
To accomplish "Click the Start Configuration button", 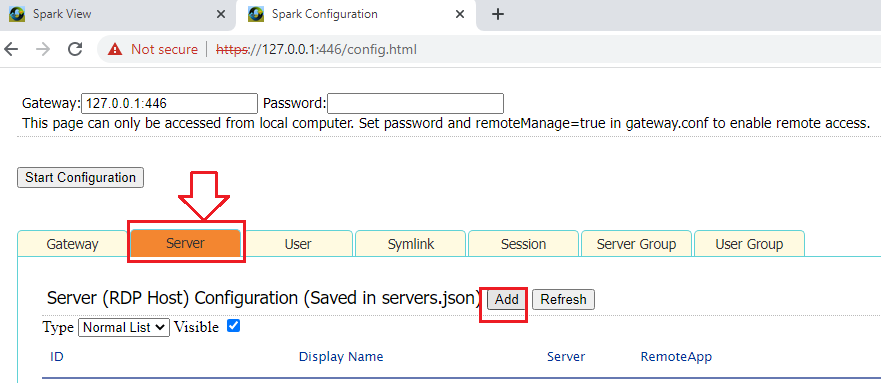I will tap(80, 177).
